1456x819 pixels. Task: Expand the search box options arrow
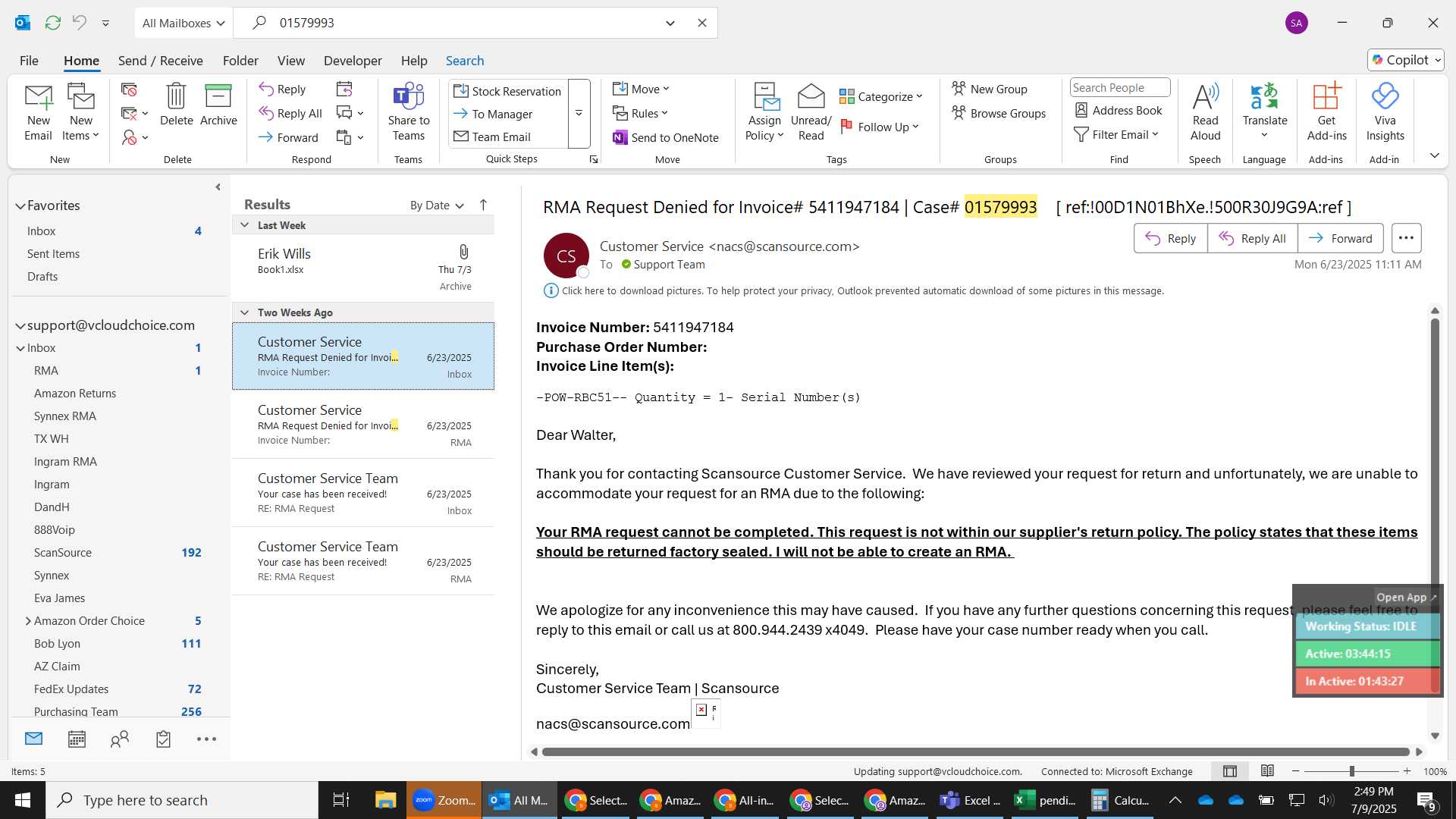(670, 23)
